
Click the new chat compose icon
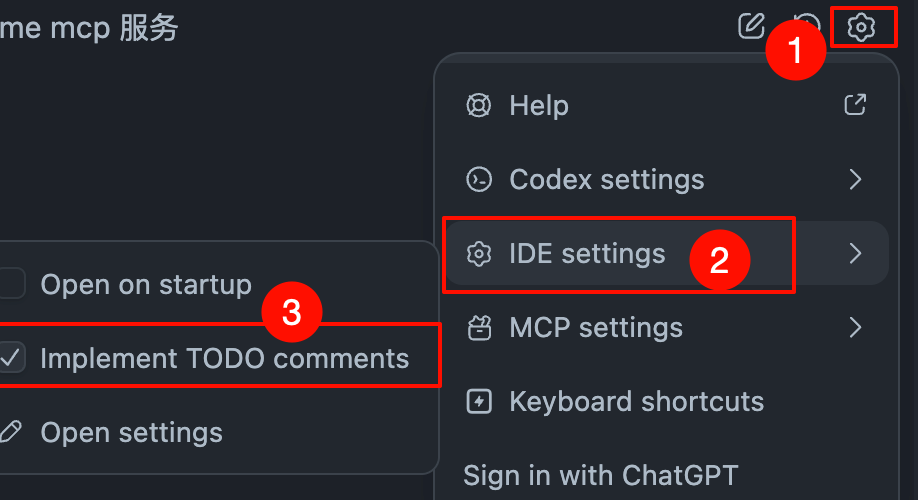click(751, 26)
